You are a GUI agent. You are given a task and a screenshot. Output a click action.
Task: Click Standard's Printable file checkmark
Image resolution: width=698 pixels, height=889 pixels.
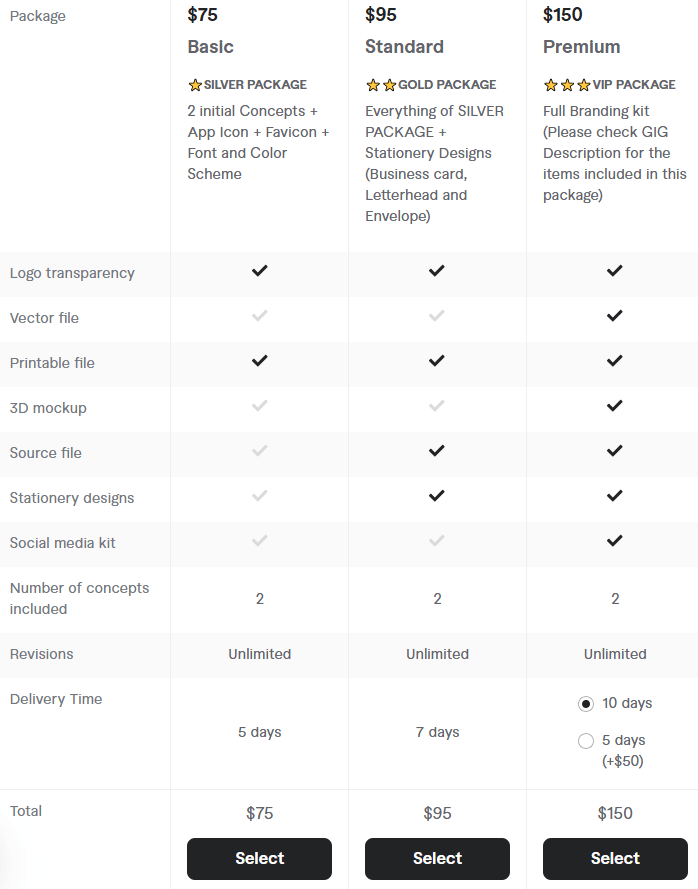437,361
